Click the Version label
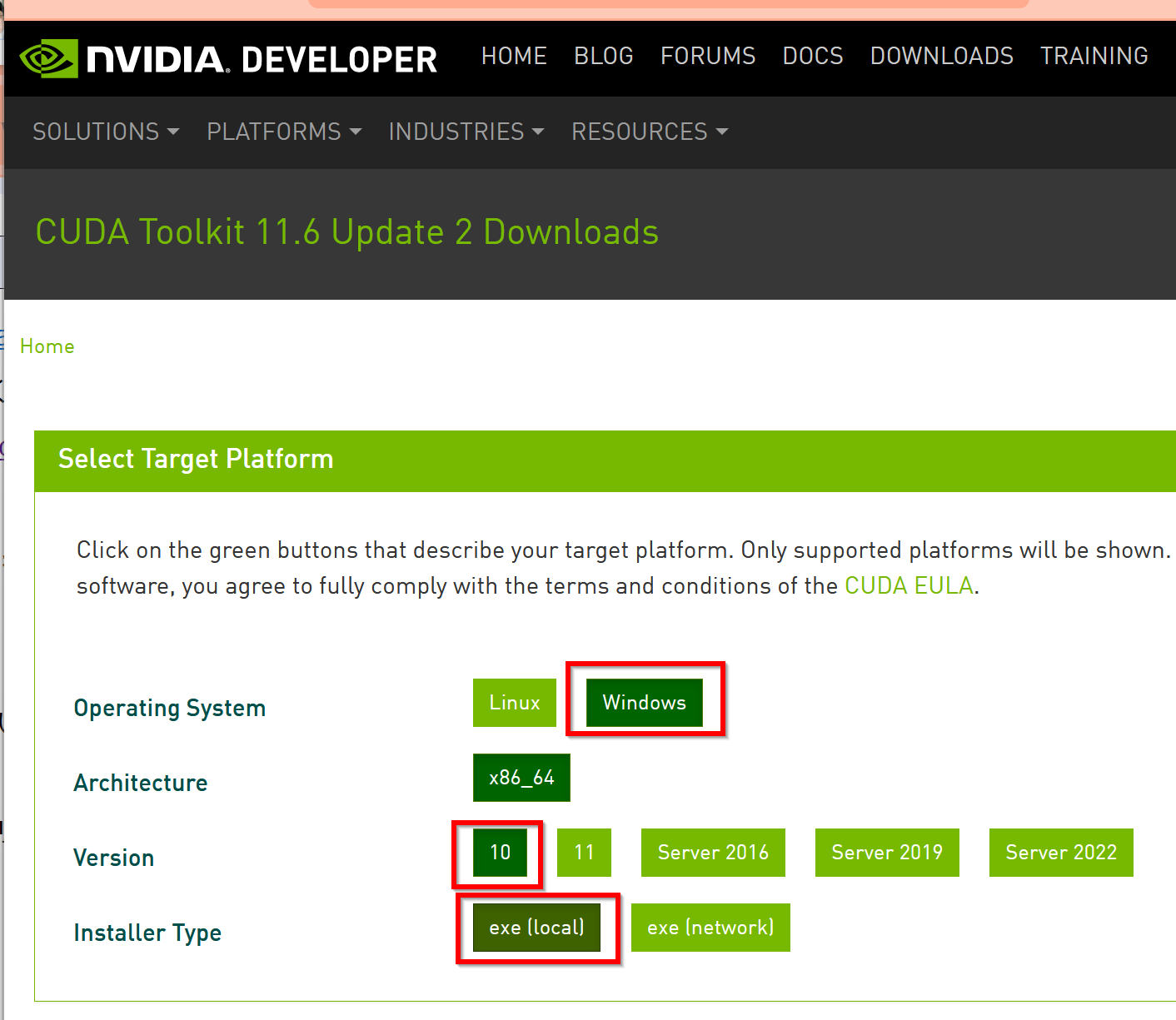This screenshot has width=1176, height=1020. (x=114, y=858)
